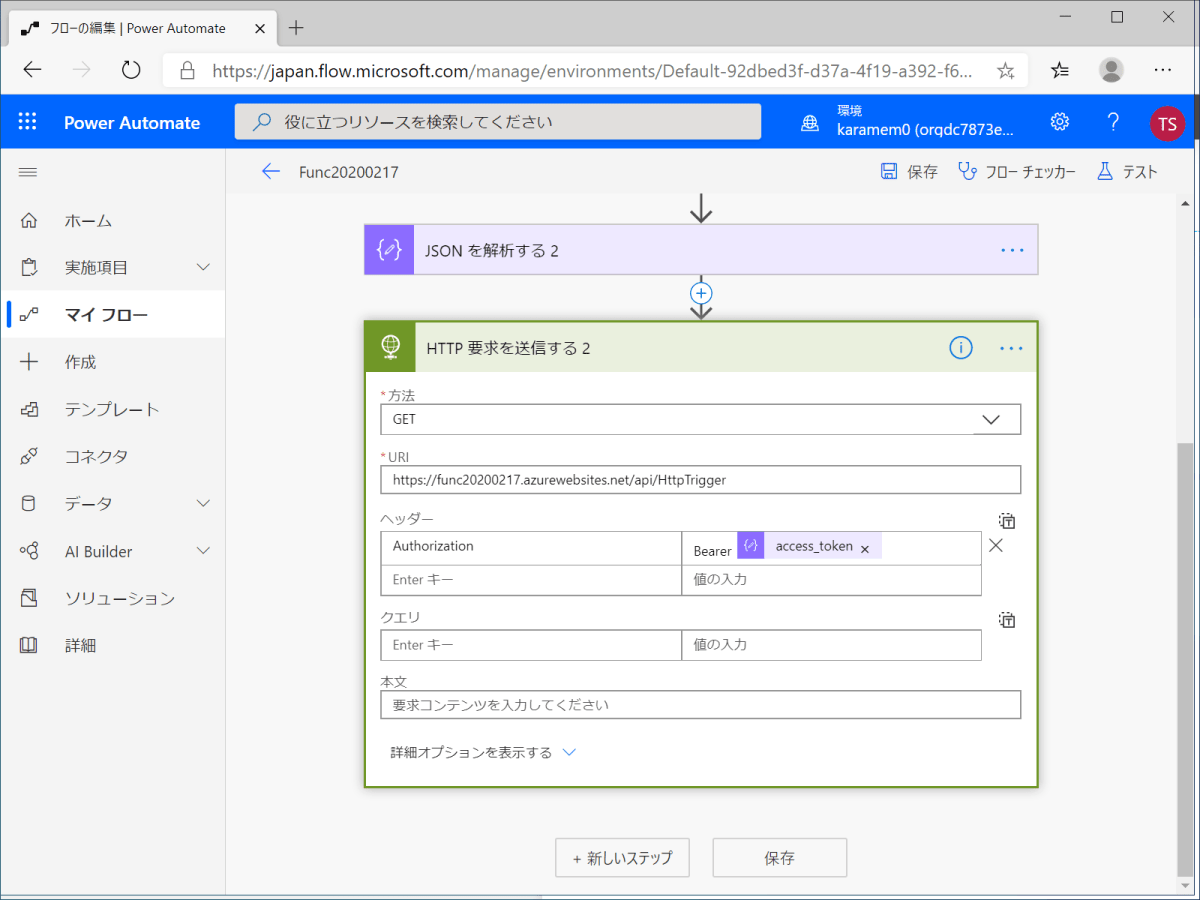Click the 本文 request content field
The height and width of the screenshot is (900, 1200).
click(x=701, y=705)
